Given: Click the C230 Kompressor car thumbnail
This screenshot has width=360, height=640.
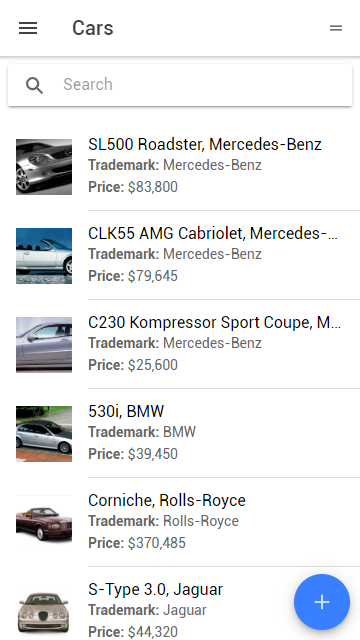Looking at the screenshot, I should [x=44, y=345].
